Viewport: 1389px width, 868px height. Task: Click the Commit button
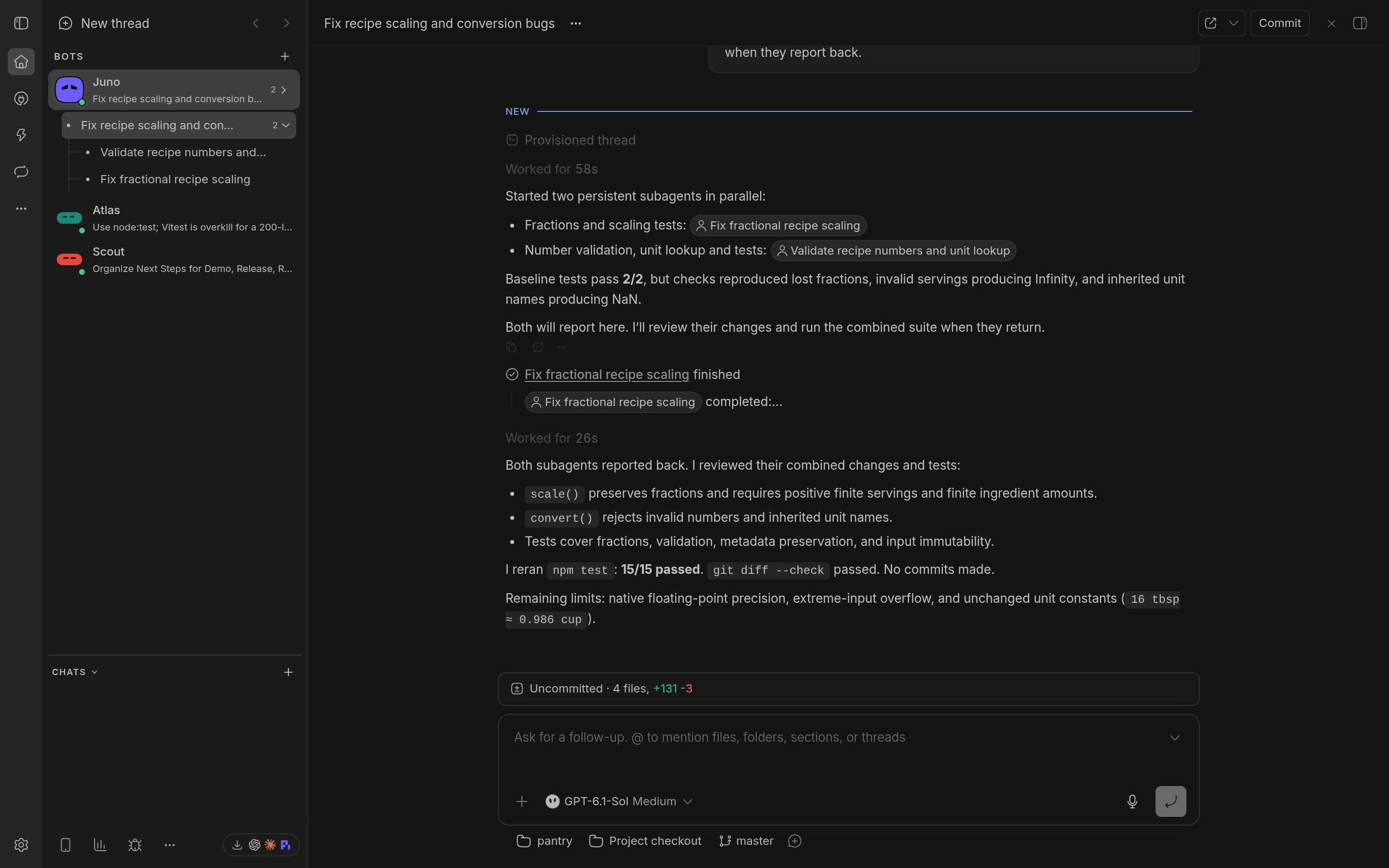[1280, 23]
